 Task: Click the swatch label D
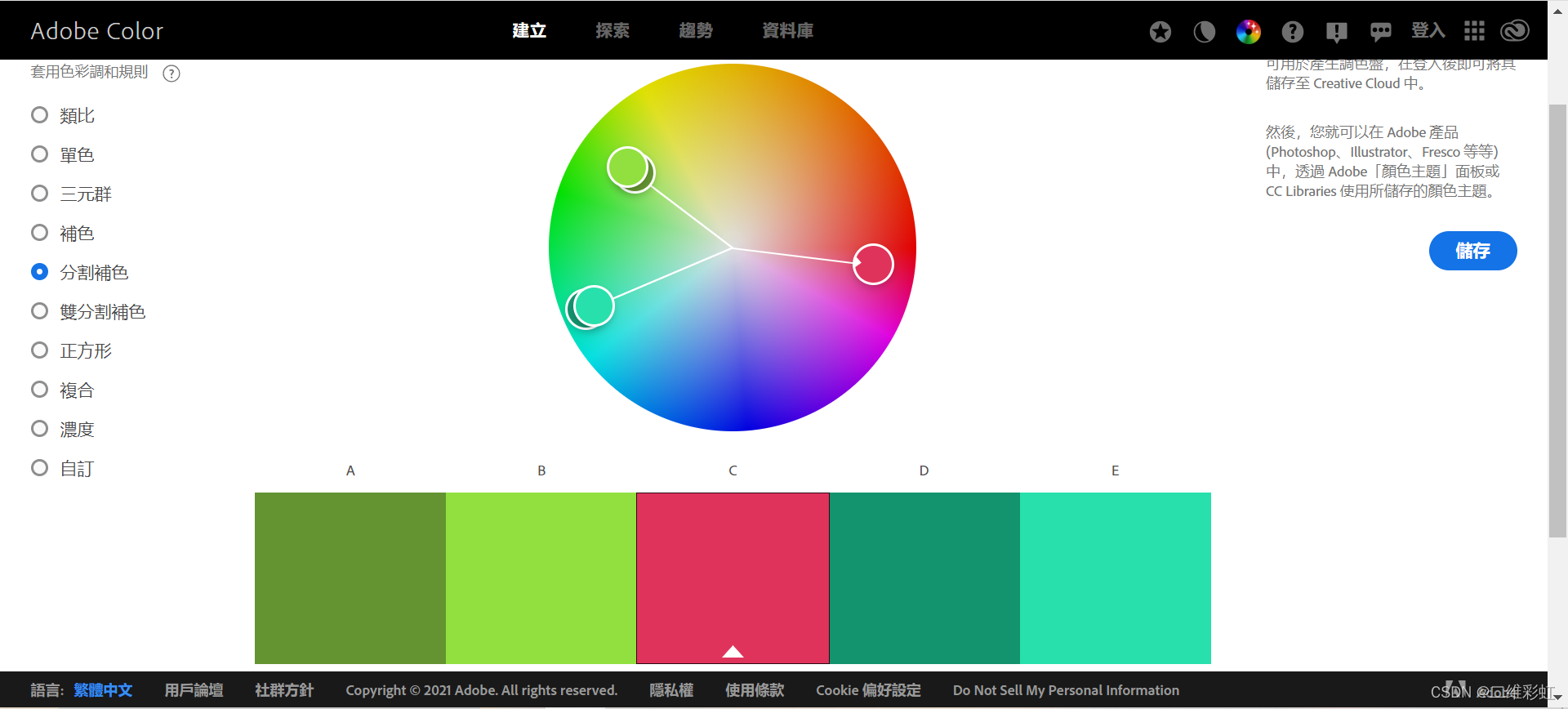924,470
